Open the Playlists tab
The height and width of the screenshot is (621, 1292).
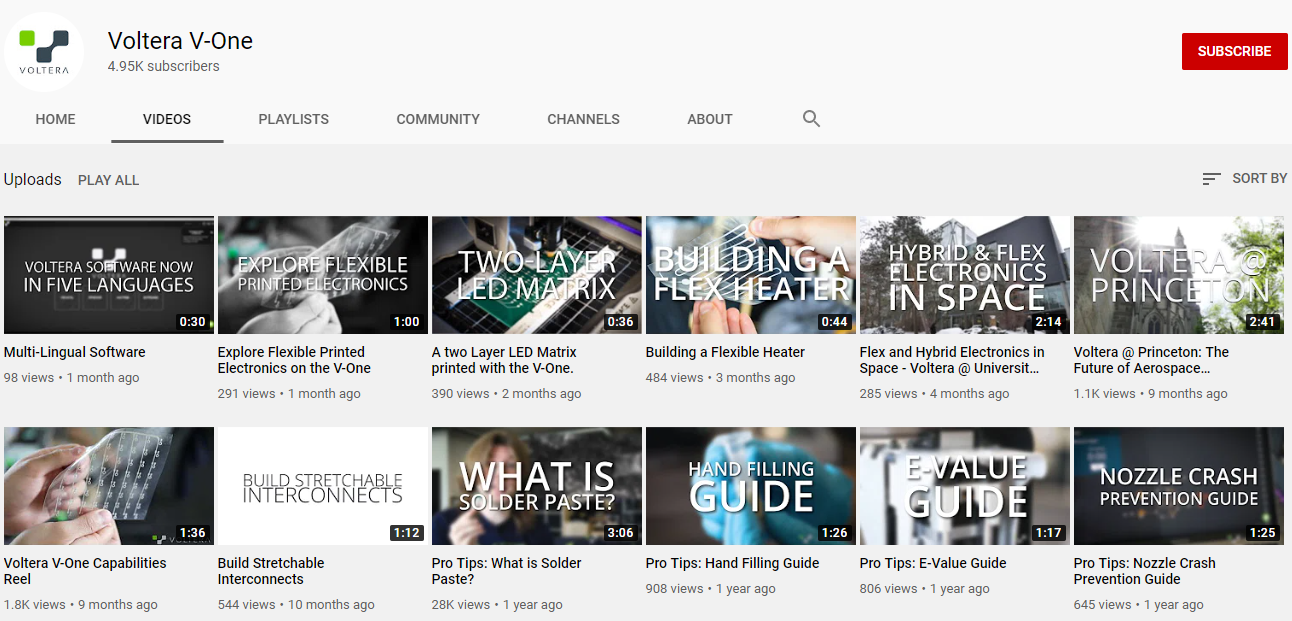pyautogui.click(x=293, y=119)
